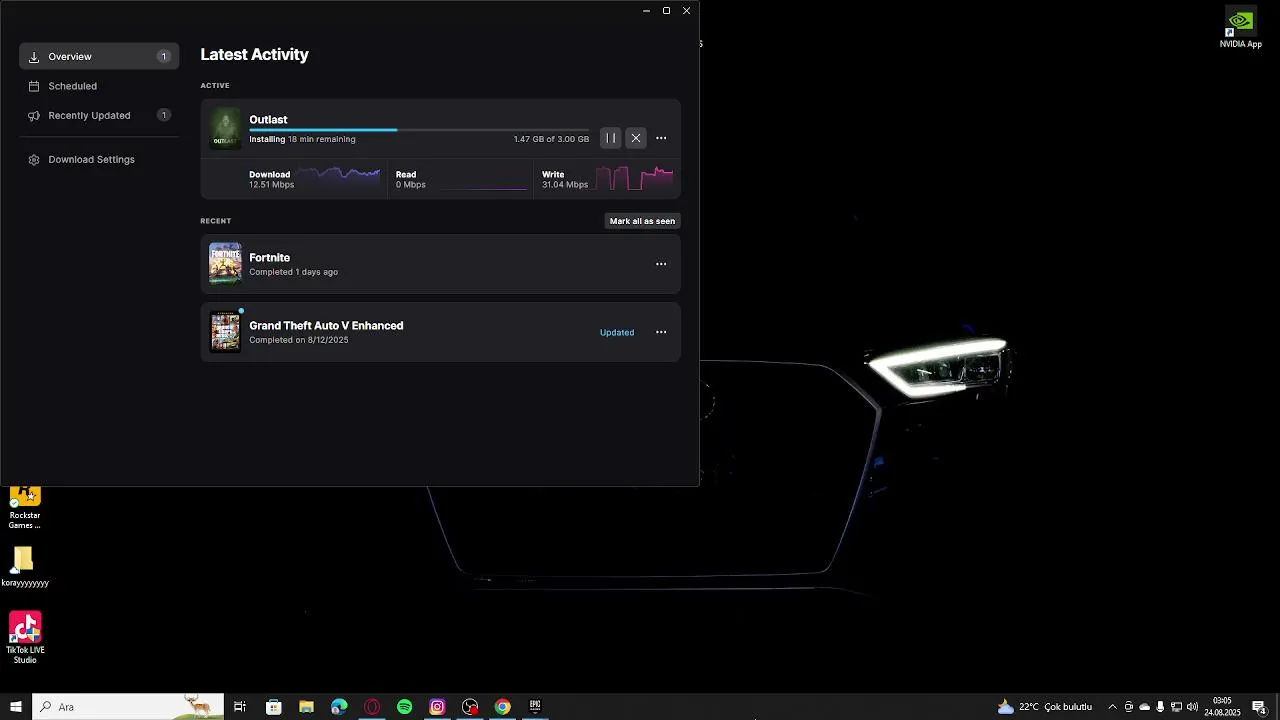This screenshot has width=1280, height=720.
Task: Click the Updated label on GTA V
Action: point(617,332)
